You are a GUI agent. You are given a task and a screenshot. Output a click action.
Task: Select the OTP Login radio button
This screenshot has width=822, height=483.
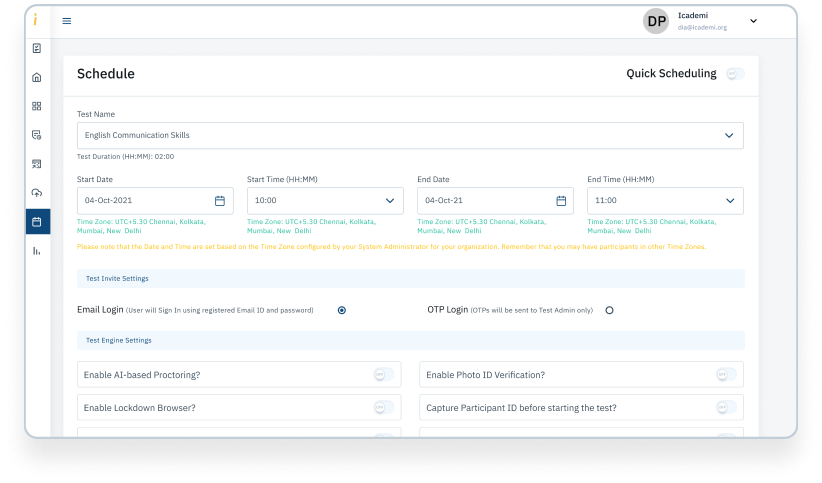[x=609, y=310]
